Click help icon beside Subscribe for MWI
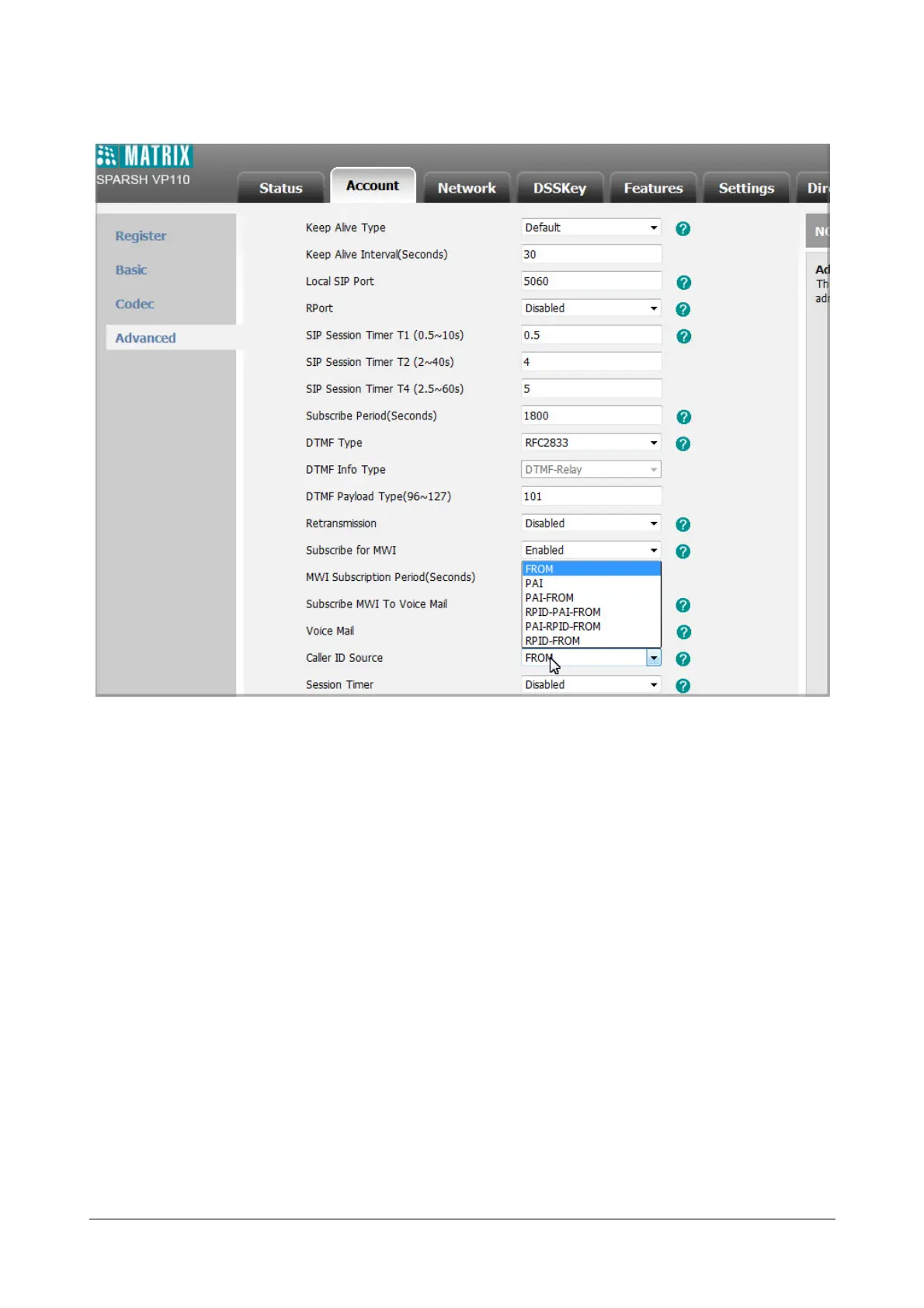 (683, 551)
